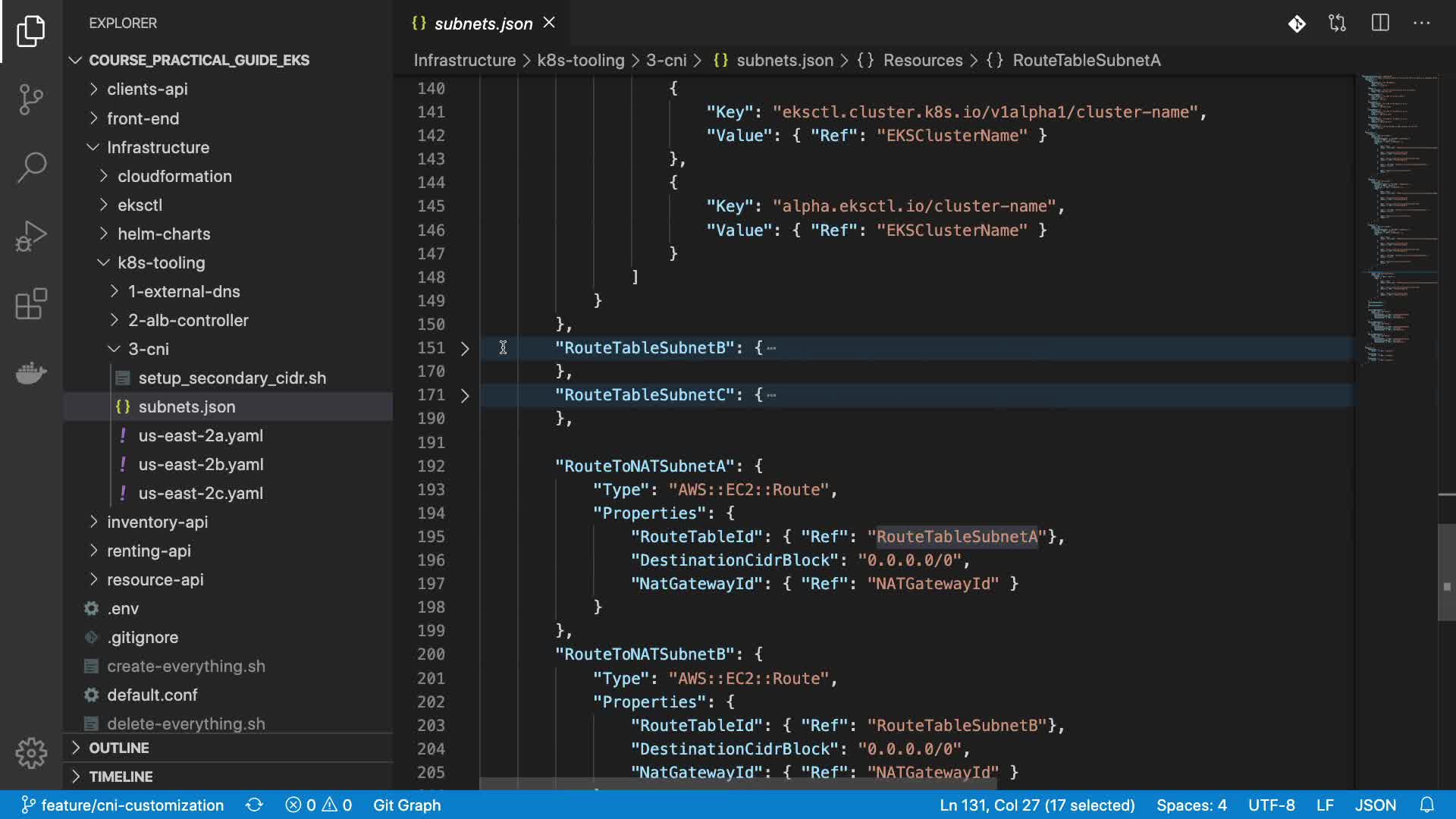Click the Open Changes icon in editor toolbar

point(1338,24)
